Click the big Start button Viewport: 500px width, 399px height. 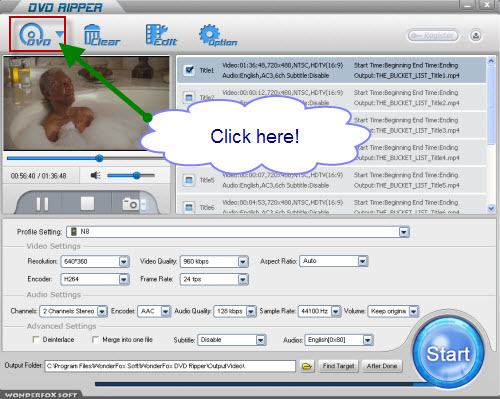coord(448,353)
